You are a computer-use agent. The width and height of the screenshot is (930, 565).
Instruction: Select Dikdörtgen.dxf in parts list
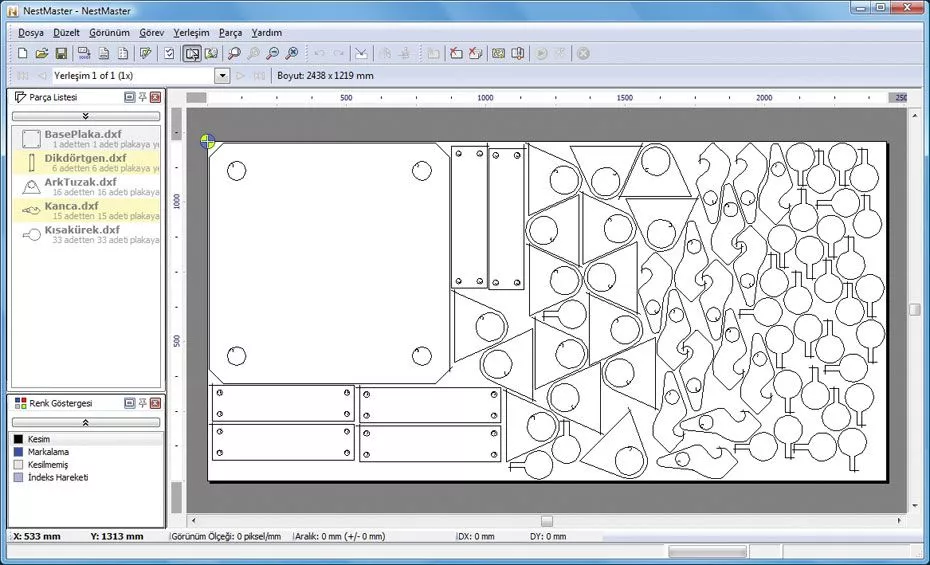[x=86, y=162]
